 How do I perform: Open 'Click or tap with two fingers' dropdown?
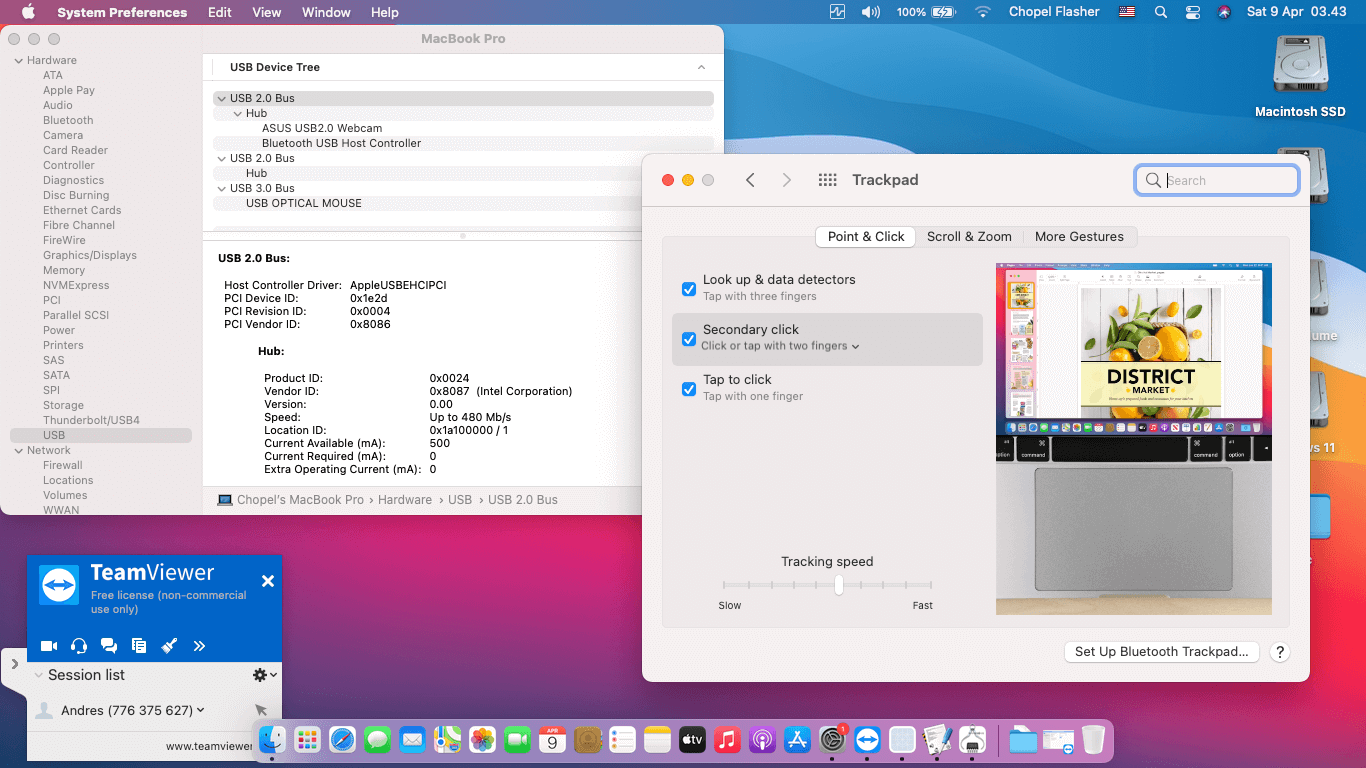pyautogui.click(x=780, y=346)
